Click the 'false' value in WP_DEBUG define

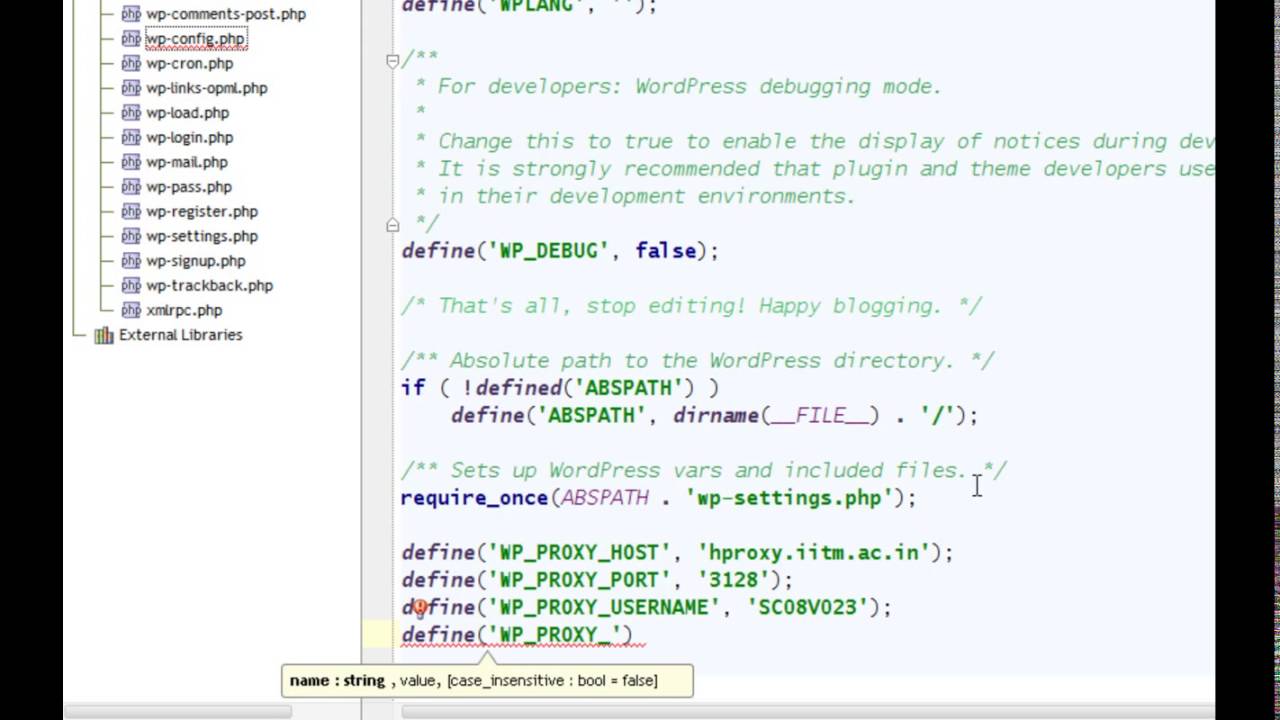click(x=666, y=251)
